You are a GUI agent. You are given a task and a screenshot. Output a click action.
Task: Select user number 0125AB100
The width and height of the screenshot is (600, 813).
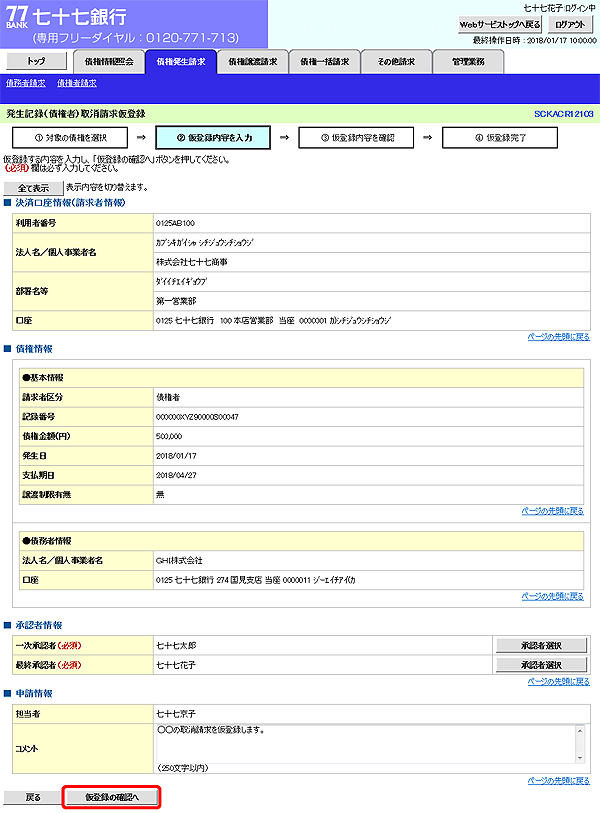click(175, 223)
